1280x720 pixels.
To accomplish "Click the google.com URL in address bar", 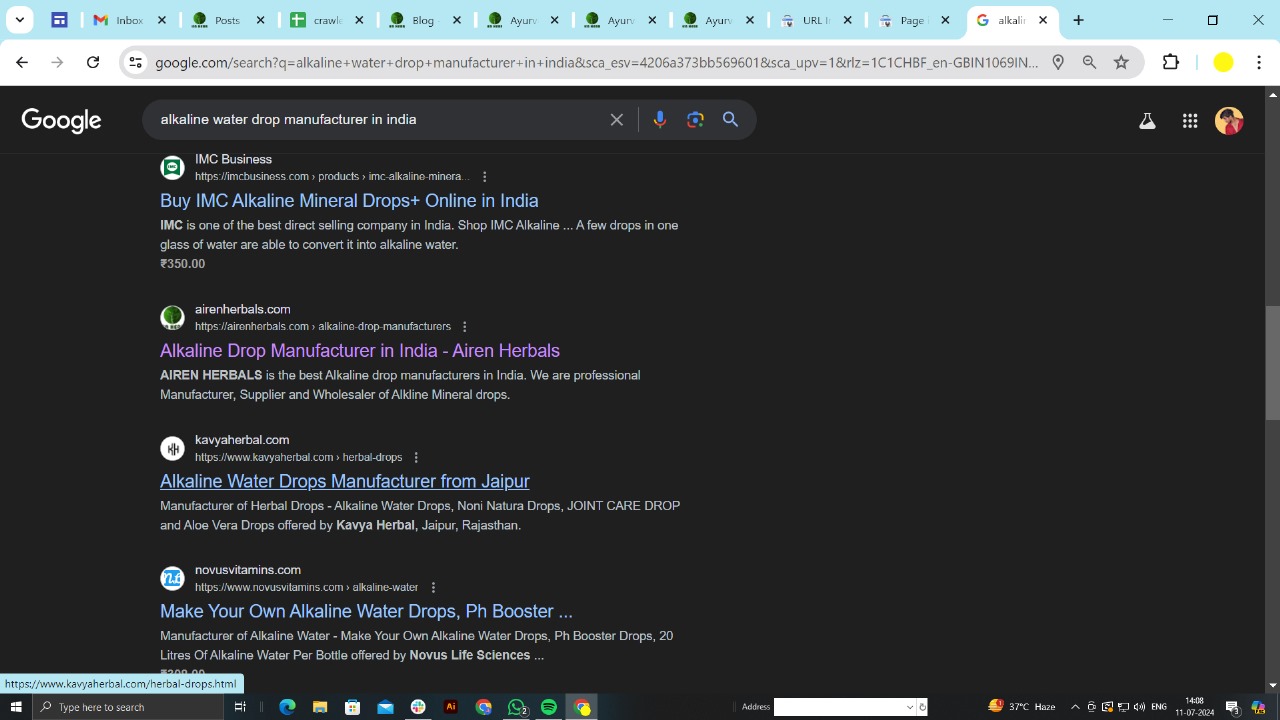I will point(597,62).
